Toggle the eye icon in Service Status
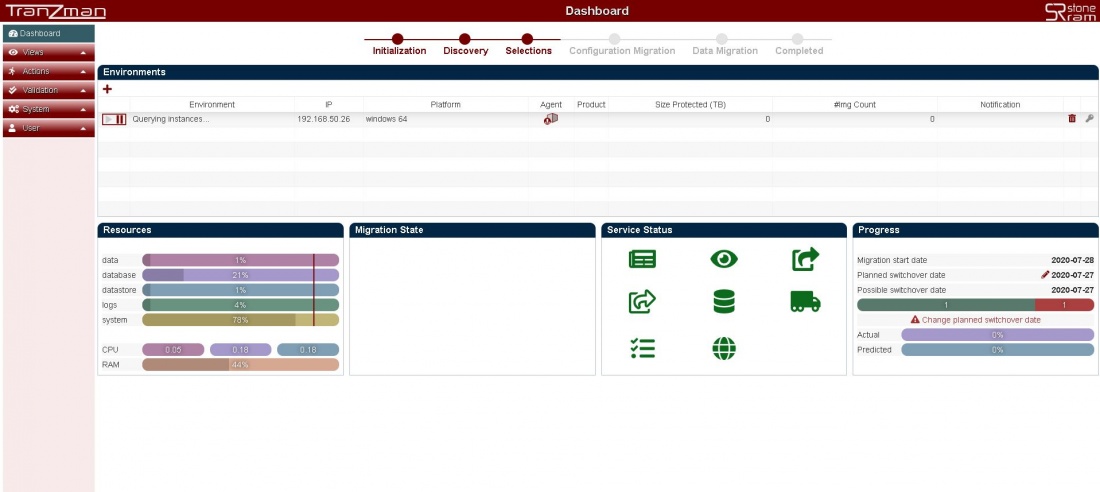1100x492 pixels. (724, 259)
